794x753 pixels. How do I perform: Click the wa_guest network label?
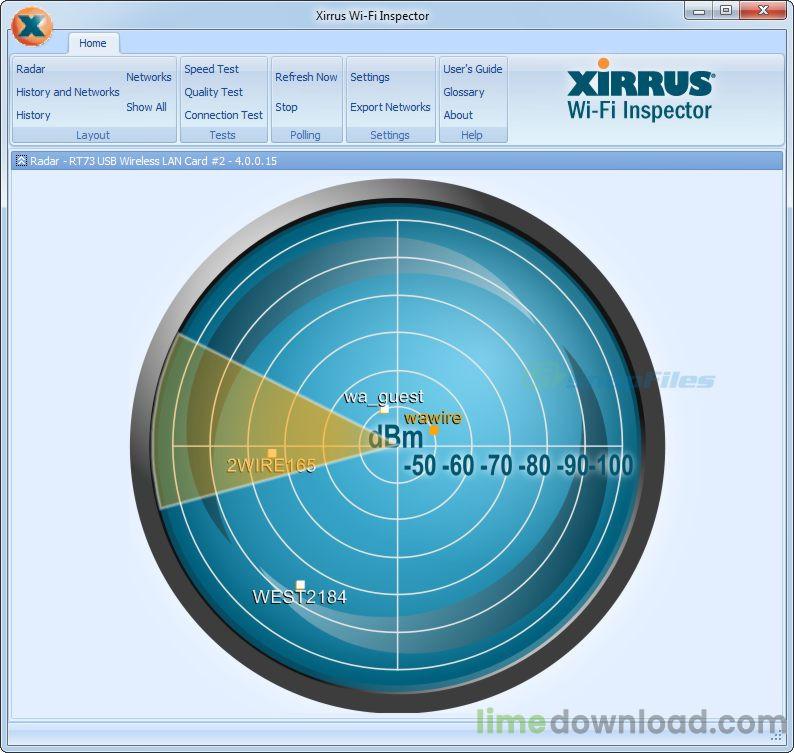(x=383, y=397)
